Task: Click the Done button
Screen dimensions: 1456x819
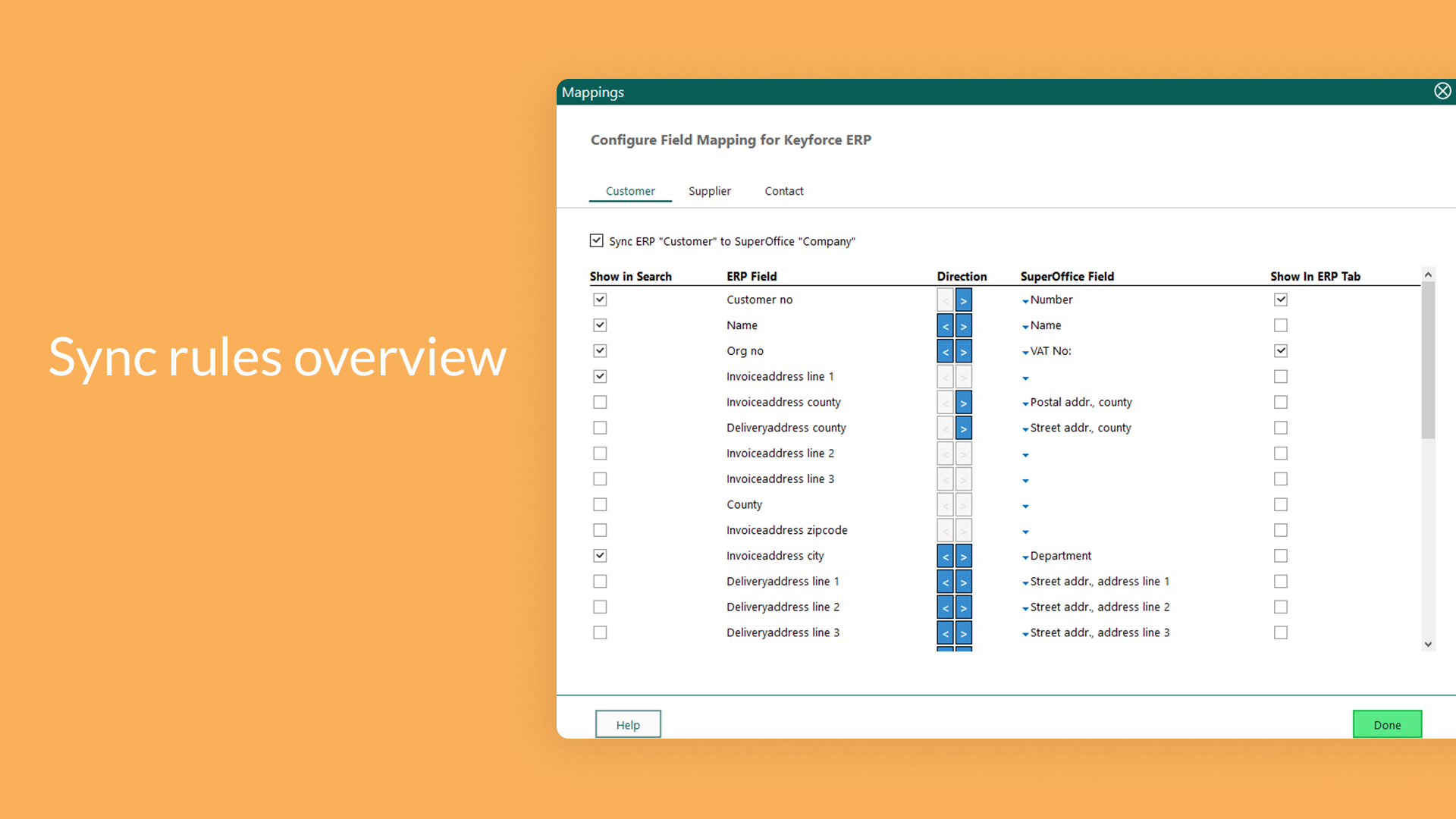Action: pos(1387,725)
